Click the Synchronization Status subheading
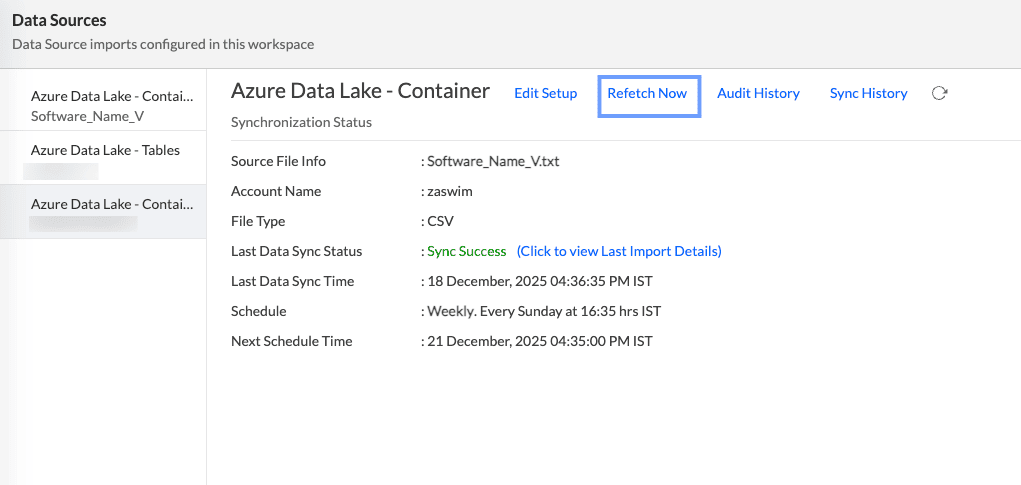Viewport: 1021px width, 485px height. (x=301, y=122)
